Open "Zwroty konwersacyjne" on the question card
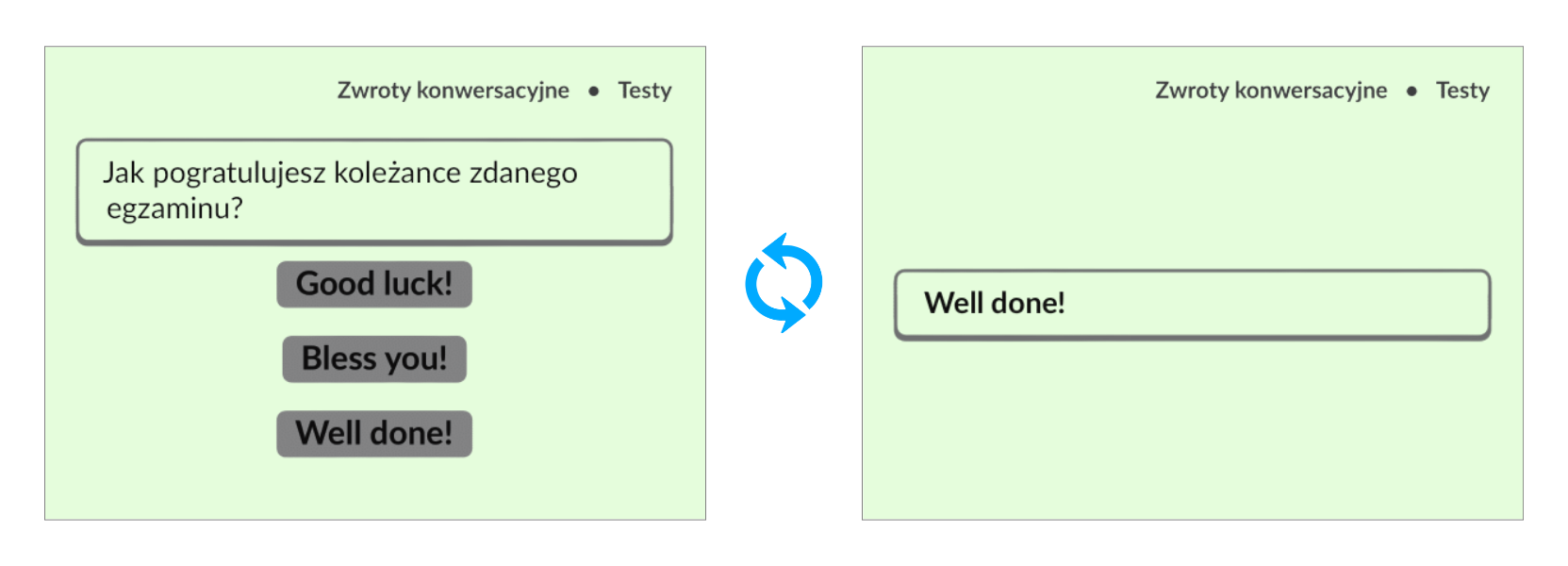The width and height of the screenshot is (1568, 566). [453, 91]
